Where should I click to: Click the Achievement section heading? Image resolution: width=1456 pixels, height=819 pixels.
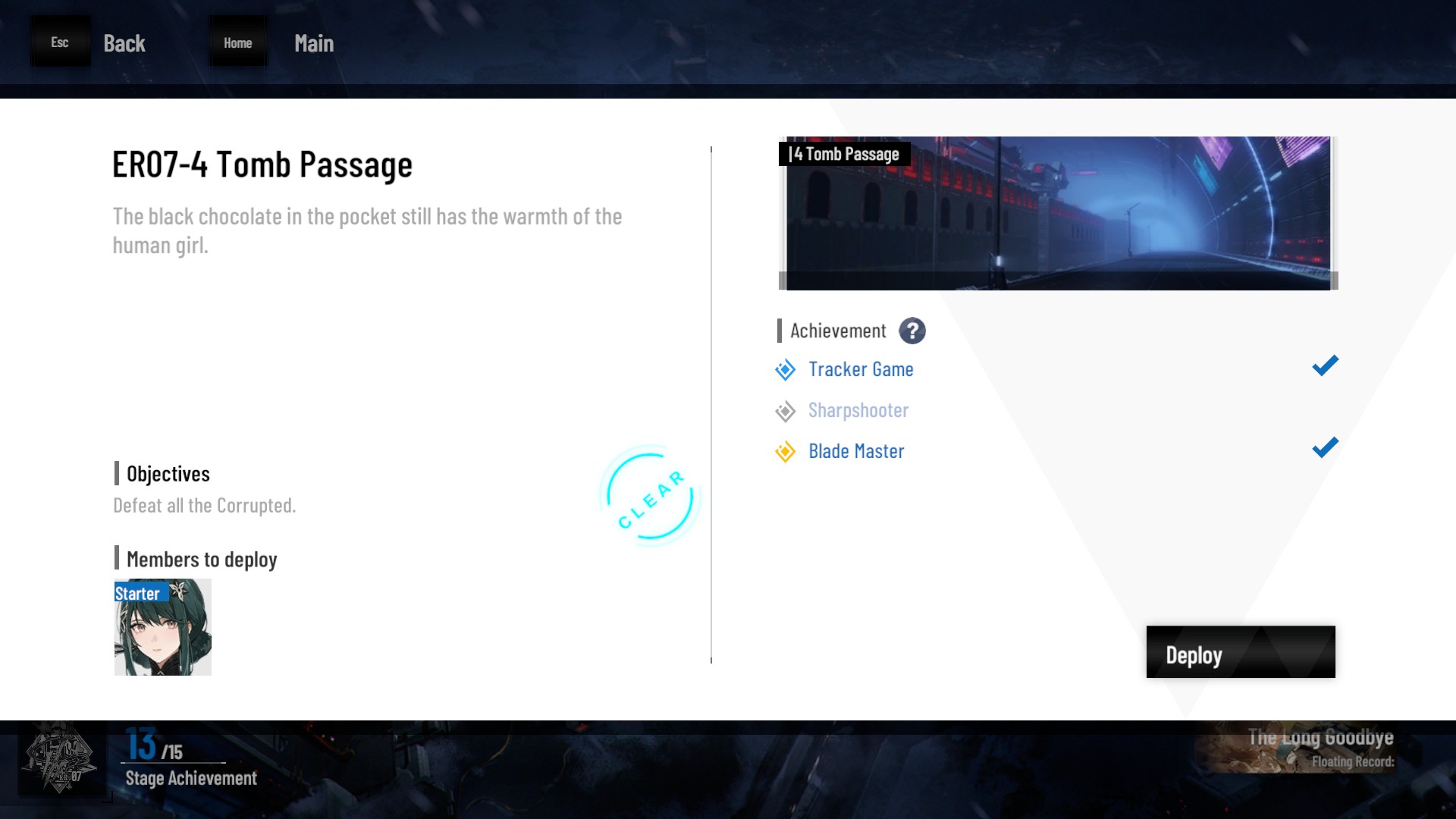pyautogui.click(x=838, y=331)
